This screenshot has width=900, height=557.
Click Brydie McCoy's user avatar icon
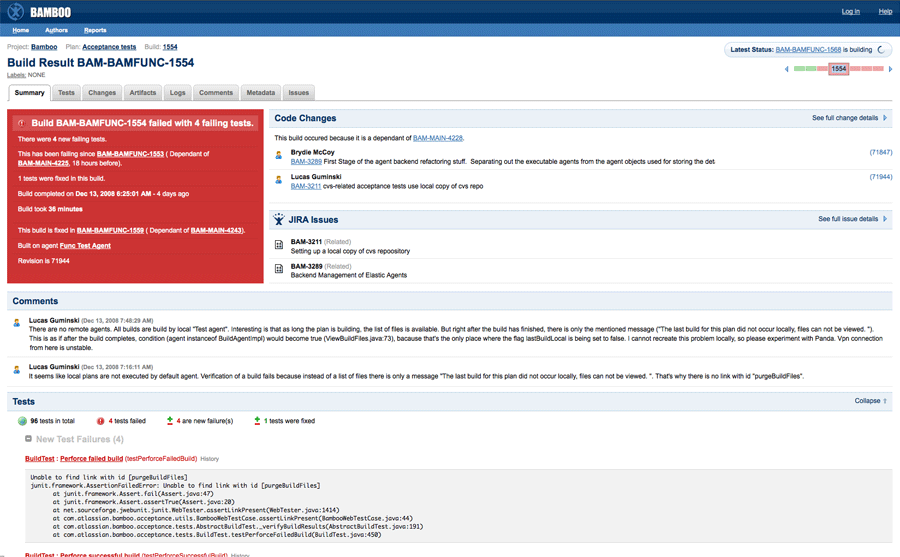click(x=278, y=155)
